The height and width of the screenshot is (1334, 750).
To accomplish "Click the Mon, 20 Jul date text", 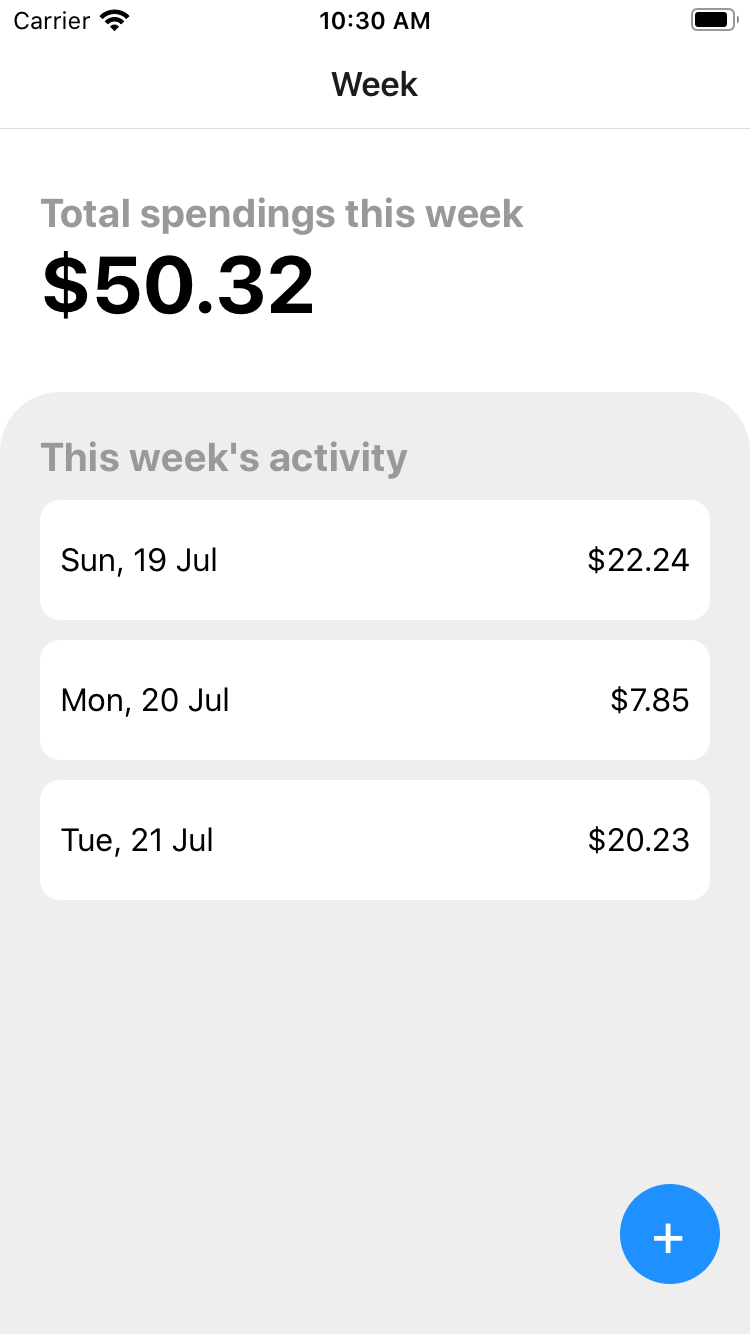I will click(145, 700).
